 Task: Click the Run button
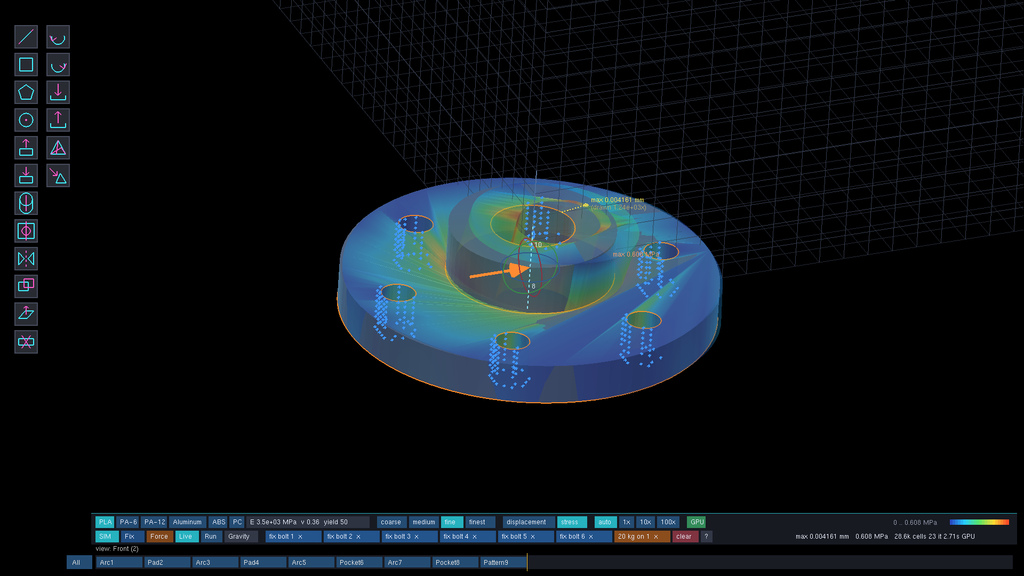click(x=210, y=537)
